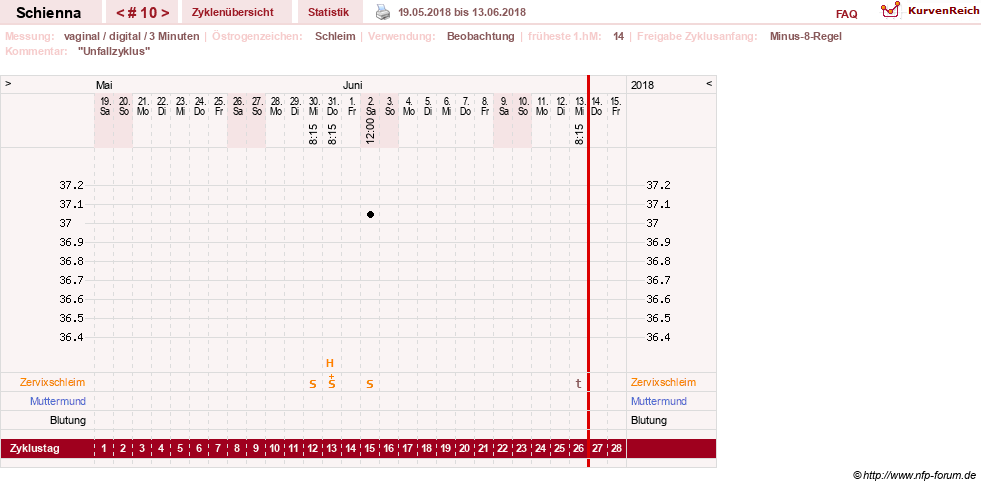Click the Schienna user name
981x487 pixels.
48,13
